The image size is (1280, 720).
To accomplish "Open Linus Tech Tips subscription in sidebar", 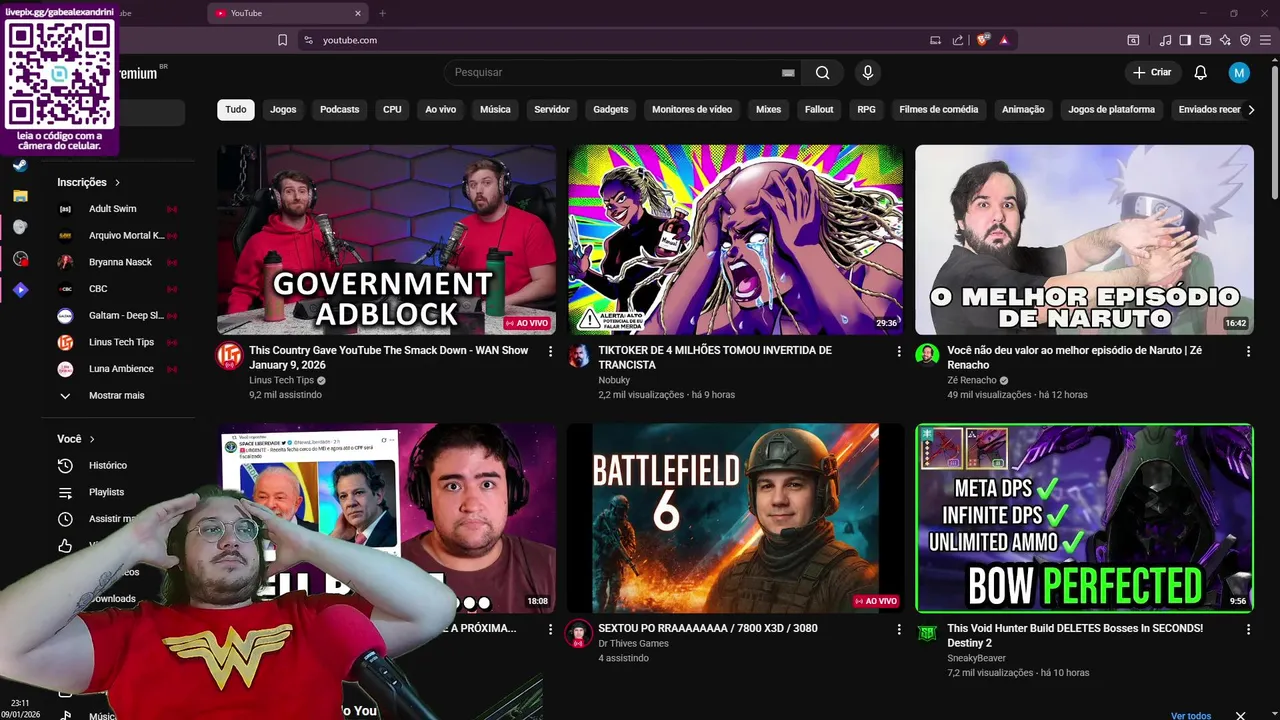I will [118, 342].
